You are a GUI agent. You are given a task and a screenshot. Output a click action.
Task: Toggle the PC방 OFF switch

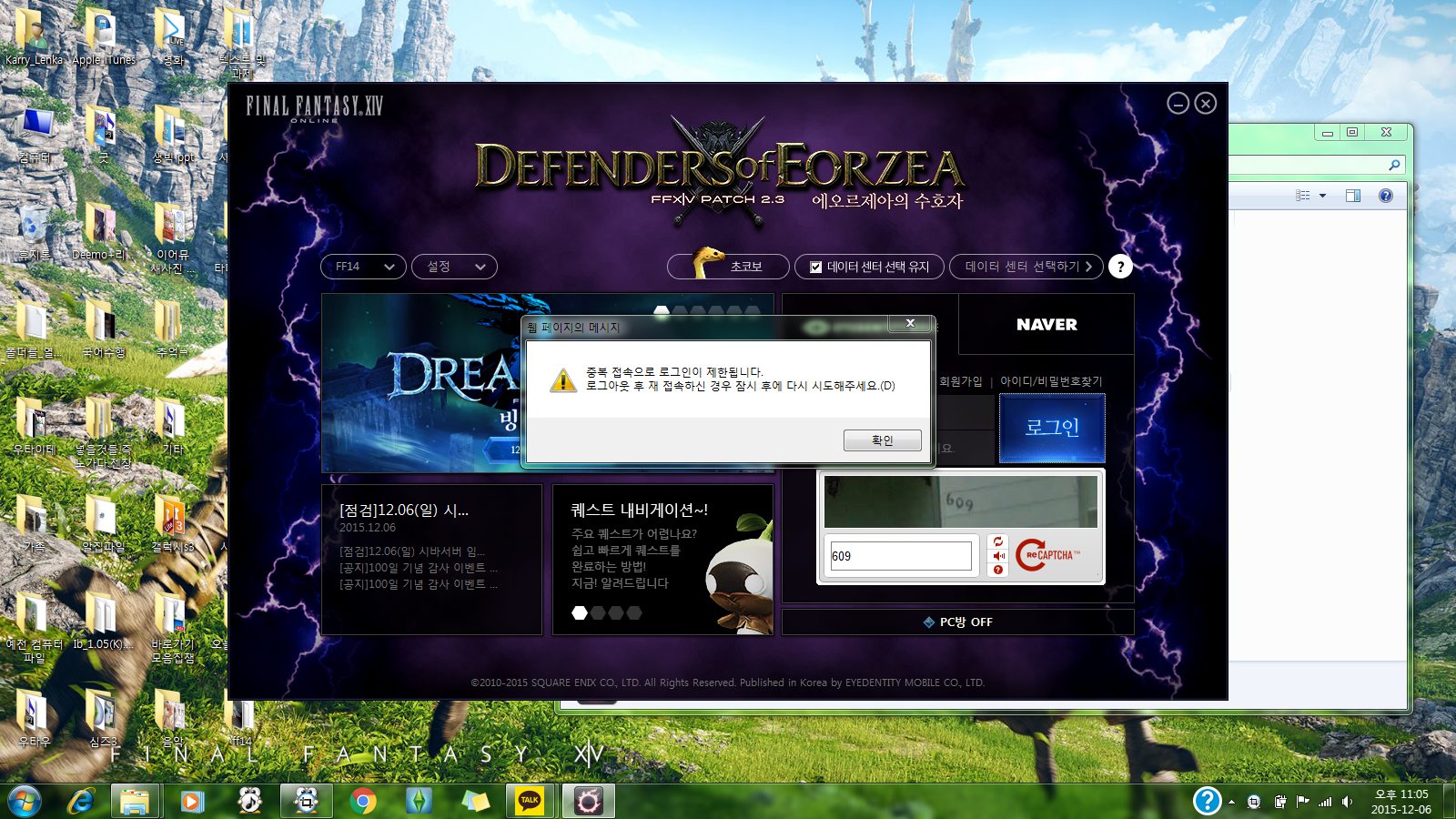958,622
